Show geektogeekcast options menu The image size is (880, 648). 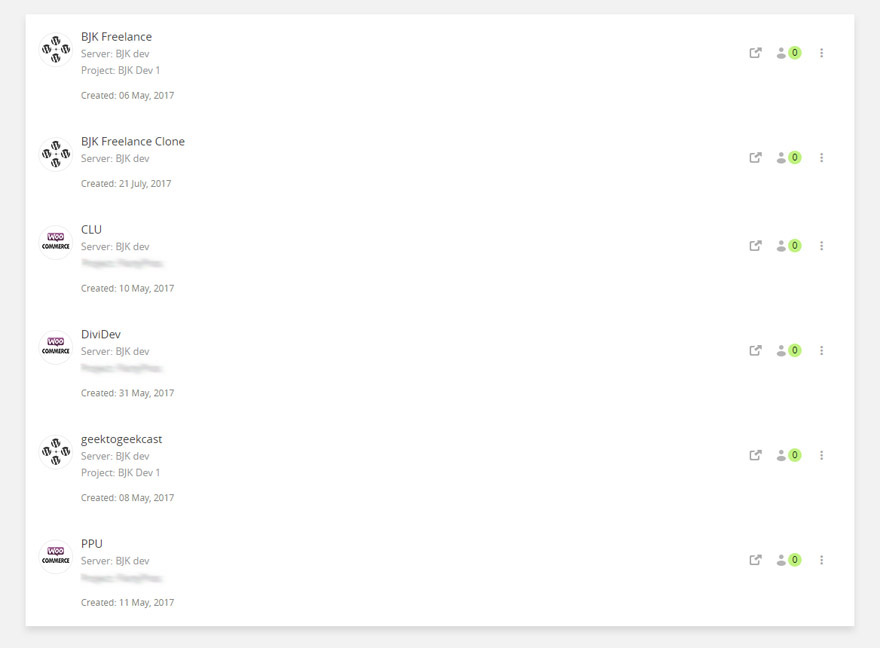tap(821, 455)
